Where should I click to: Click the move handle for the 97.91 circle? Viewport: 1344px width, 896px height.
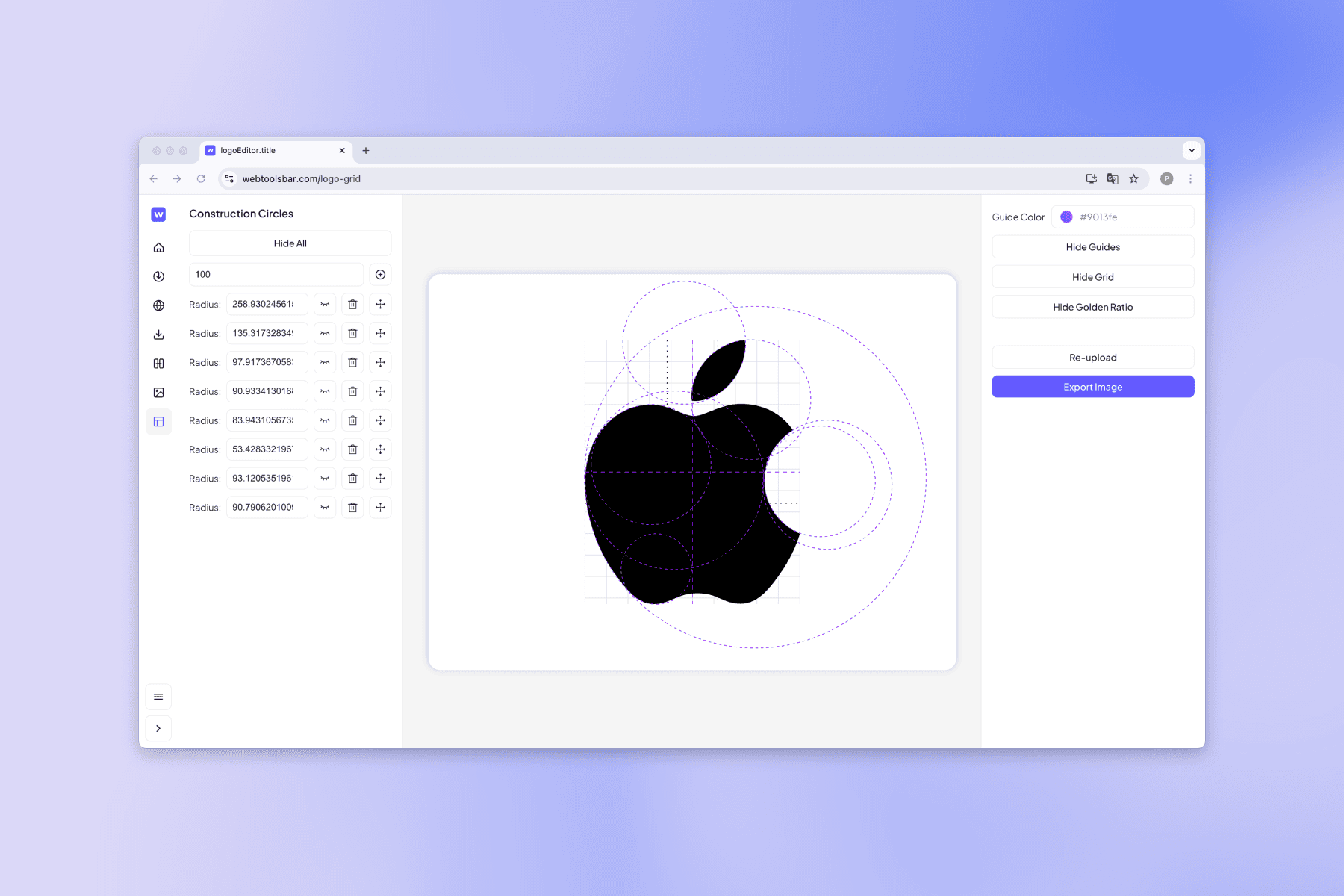pyautogui.click(x=380, y=362)
